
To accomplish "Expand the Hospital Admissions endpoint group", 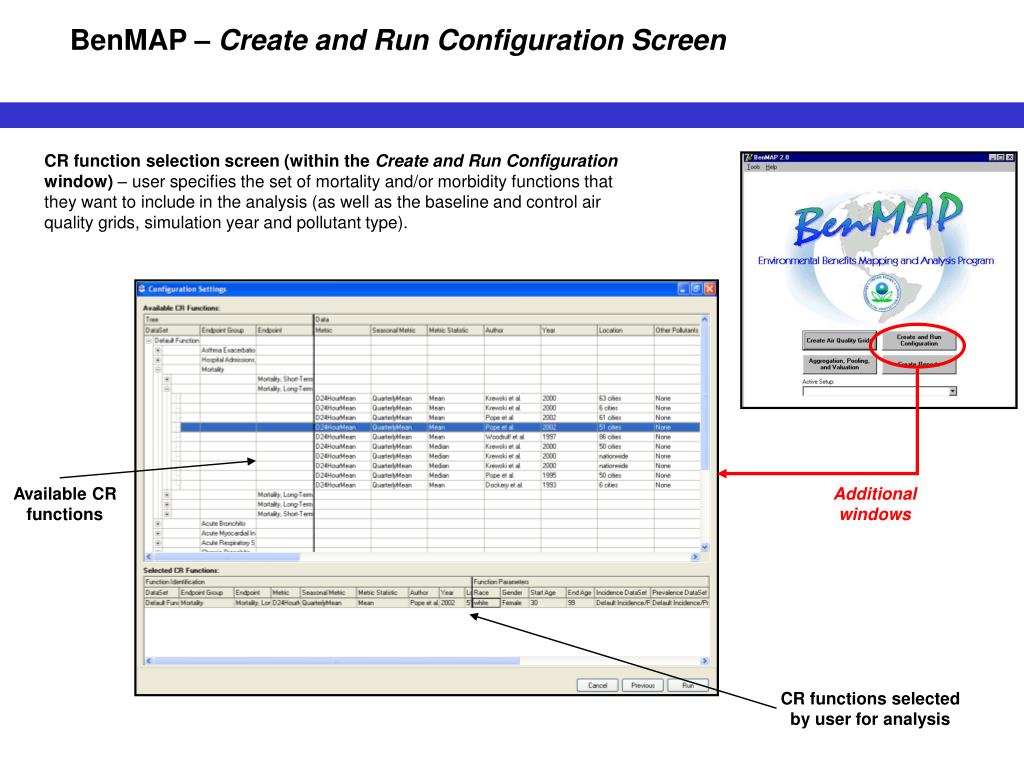I will click(x=157, y=360).
